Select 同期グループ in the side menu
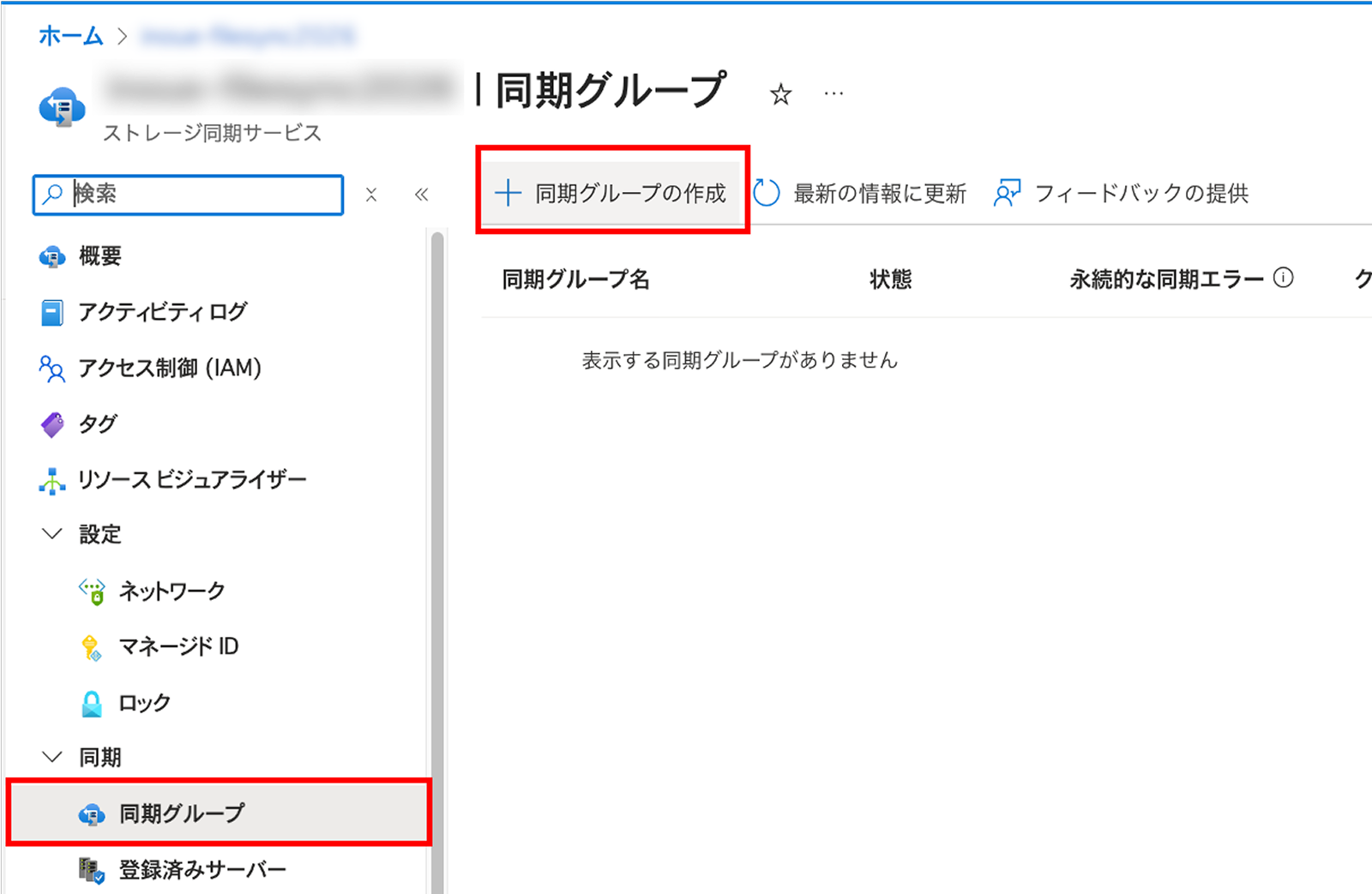Screen dimensions: 1372x894 click(219, 813)
